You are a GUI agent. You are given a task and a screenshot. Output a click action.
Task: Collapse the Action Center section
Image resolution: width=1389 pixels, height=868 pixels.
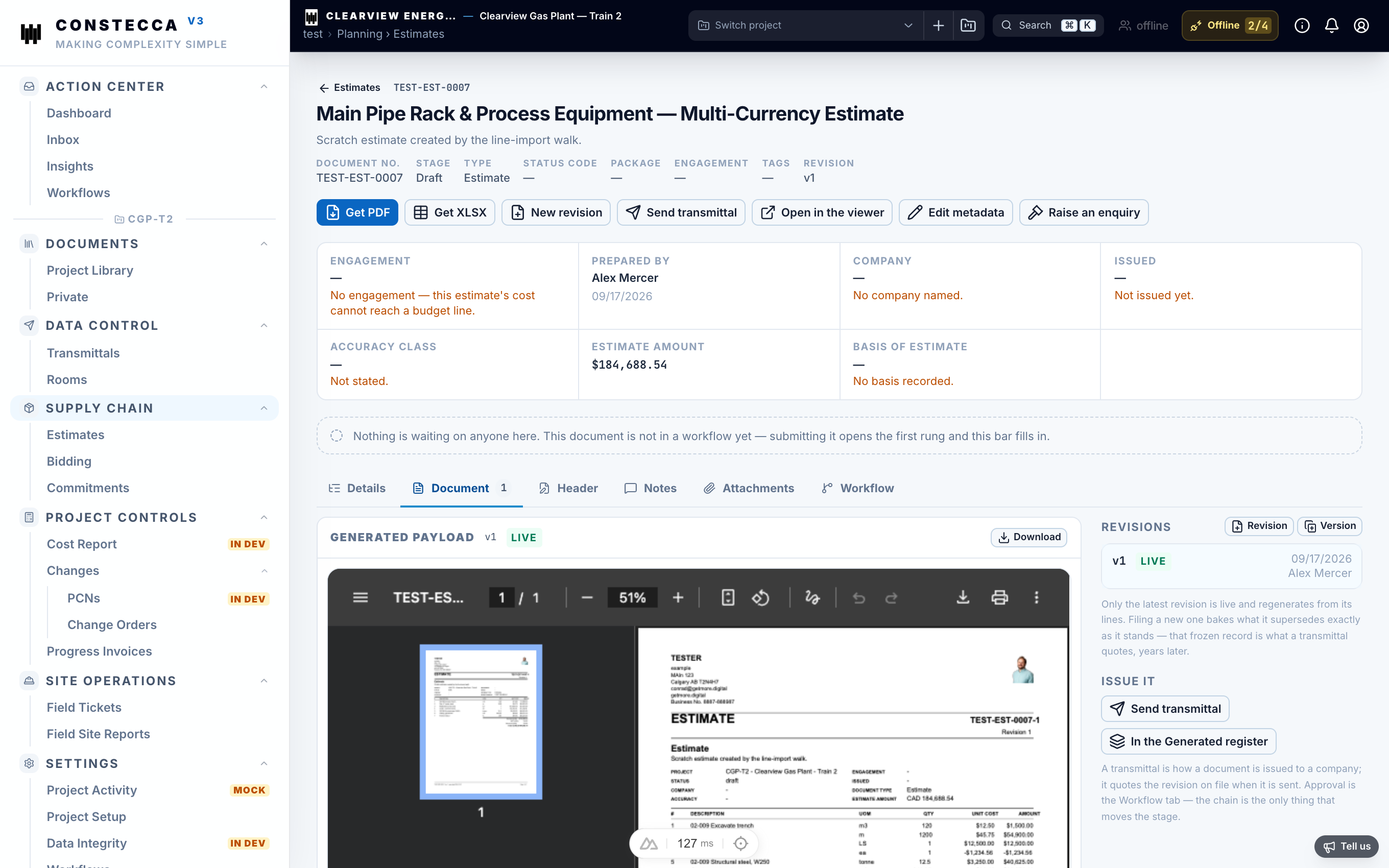tap(264, 87)
